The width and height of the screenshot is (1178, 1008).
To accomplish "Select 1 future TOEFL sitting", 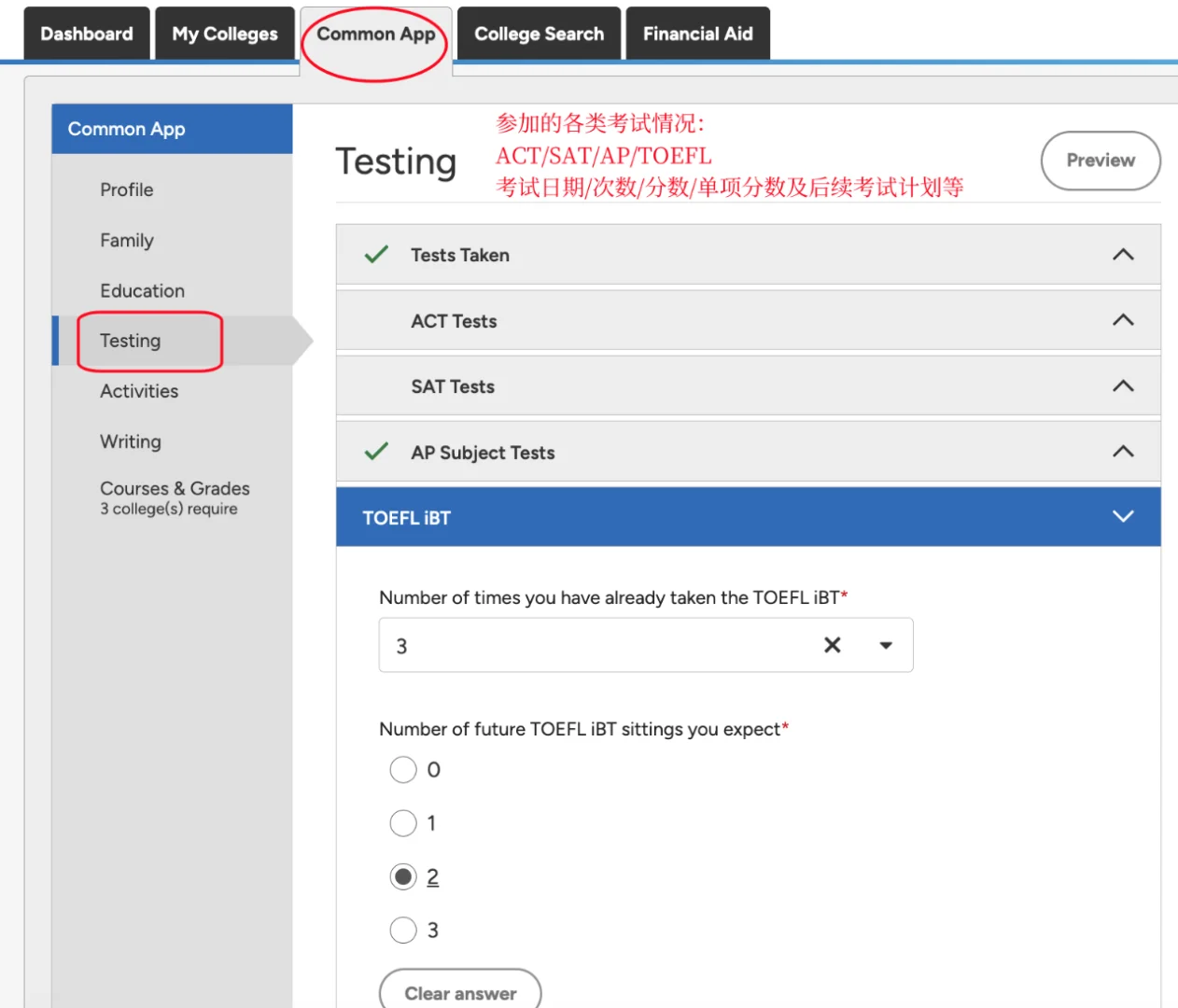I will (403, 822).
